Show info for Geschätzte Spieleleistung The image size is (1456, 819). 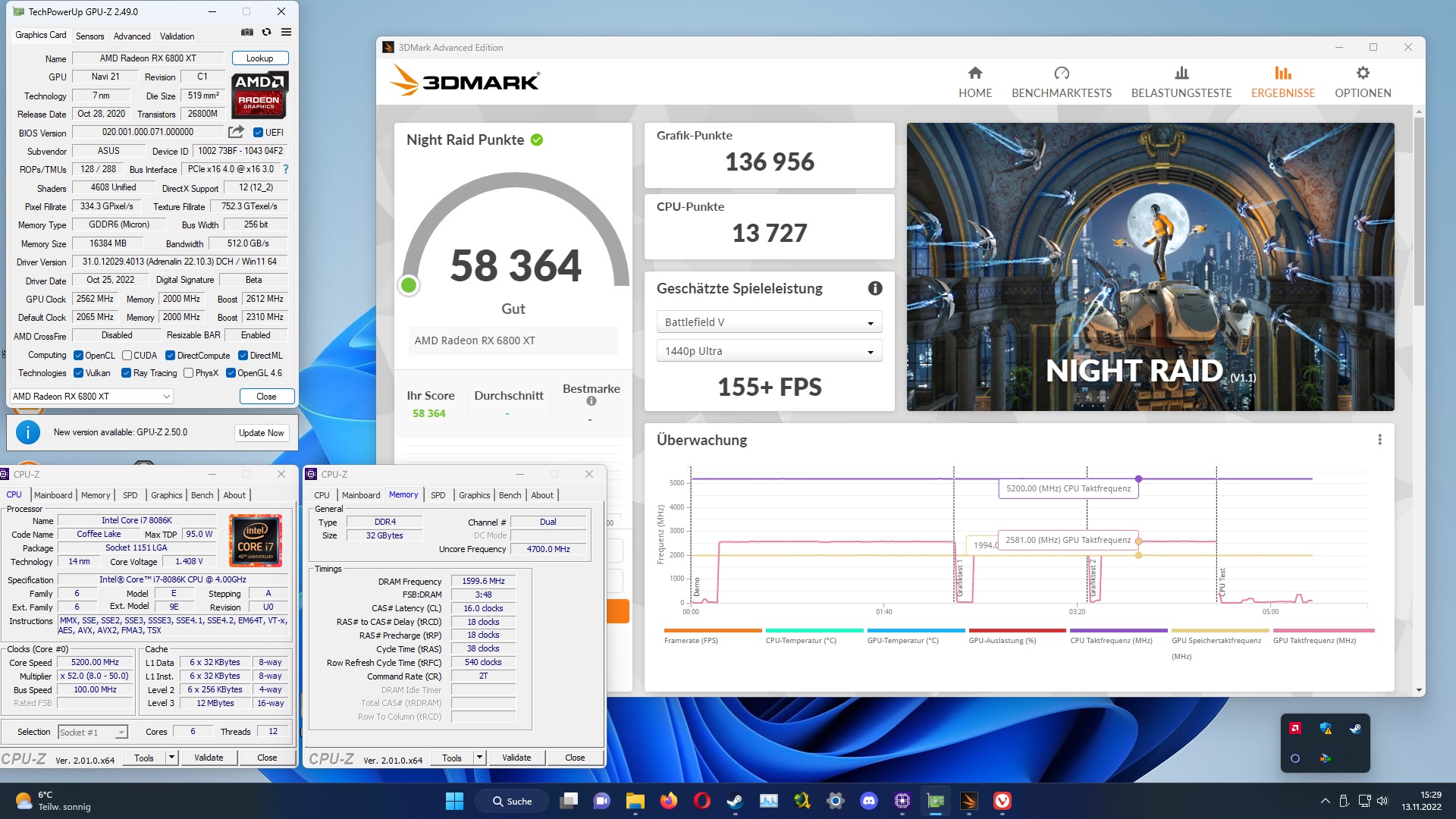tap(875, 288)
